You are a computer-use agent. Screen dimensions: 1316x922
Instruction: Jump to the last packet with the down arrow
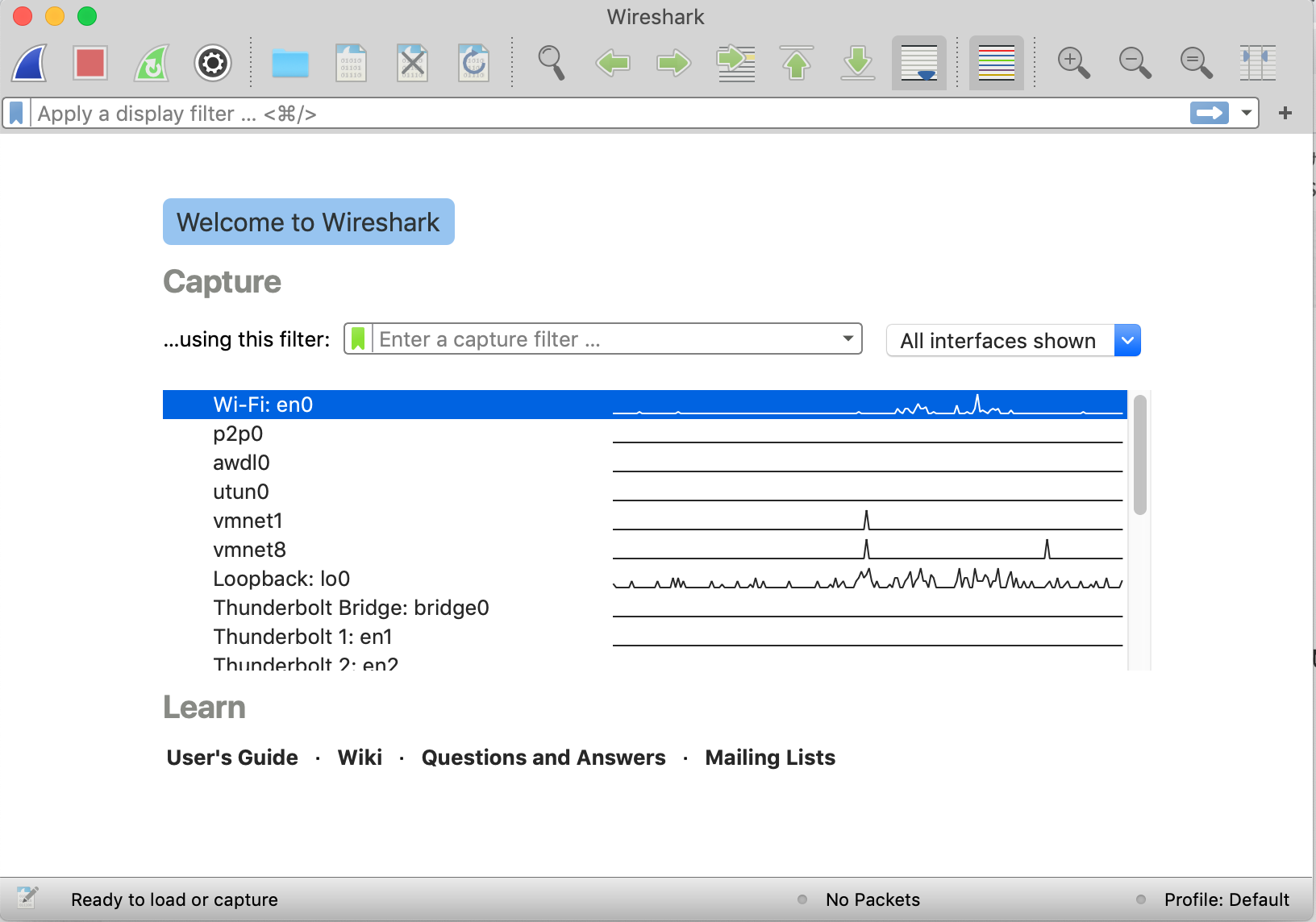coord(858,63)
